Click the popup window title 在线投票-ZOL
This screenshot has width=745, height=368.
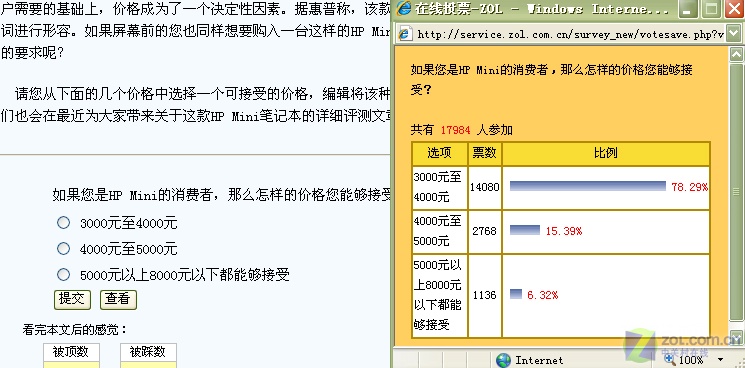[459, 9]
